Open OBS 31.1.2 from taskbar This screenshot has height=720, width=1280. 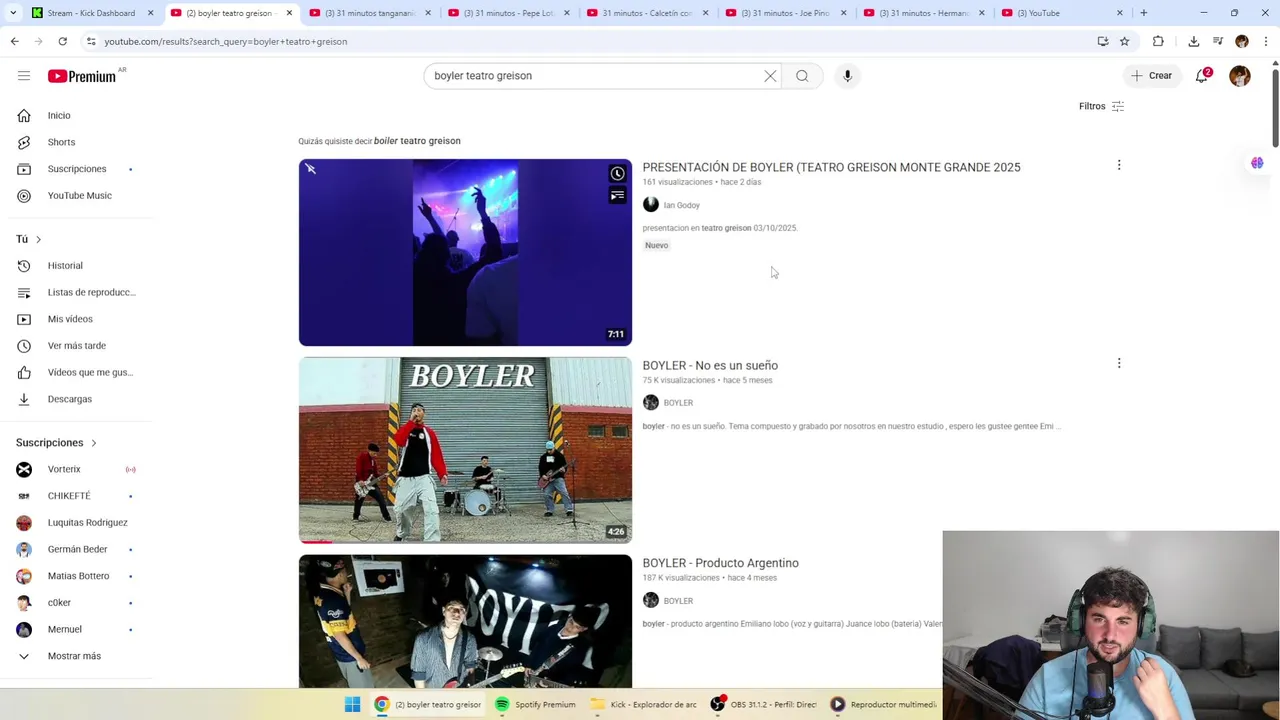pyautogui.click(x=763, y=705)
